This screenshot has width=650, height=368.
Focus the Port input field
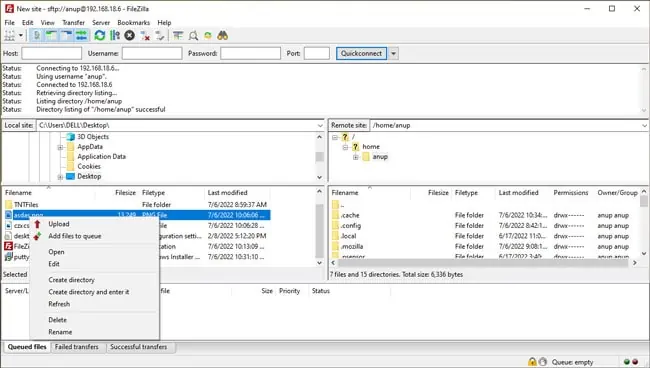[x=317, y=53]
